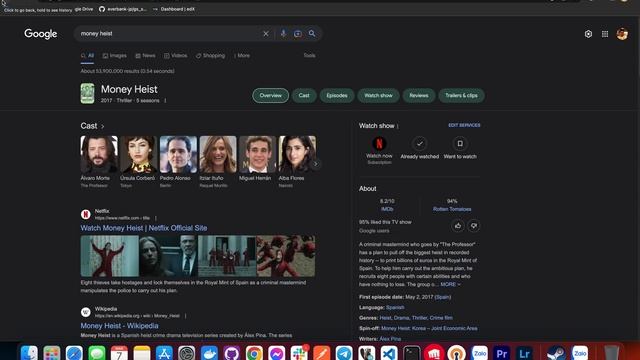Open the Money Heist poster thumbnail
The width and height of the screenshot is (640, 360).
click(87, 93)
